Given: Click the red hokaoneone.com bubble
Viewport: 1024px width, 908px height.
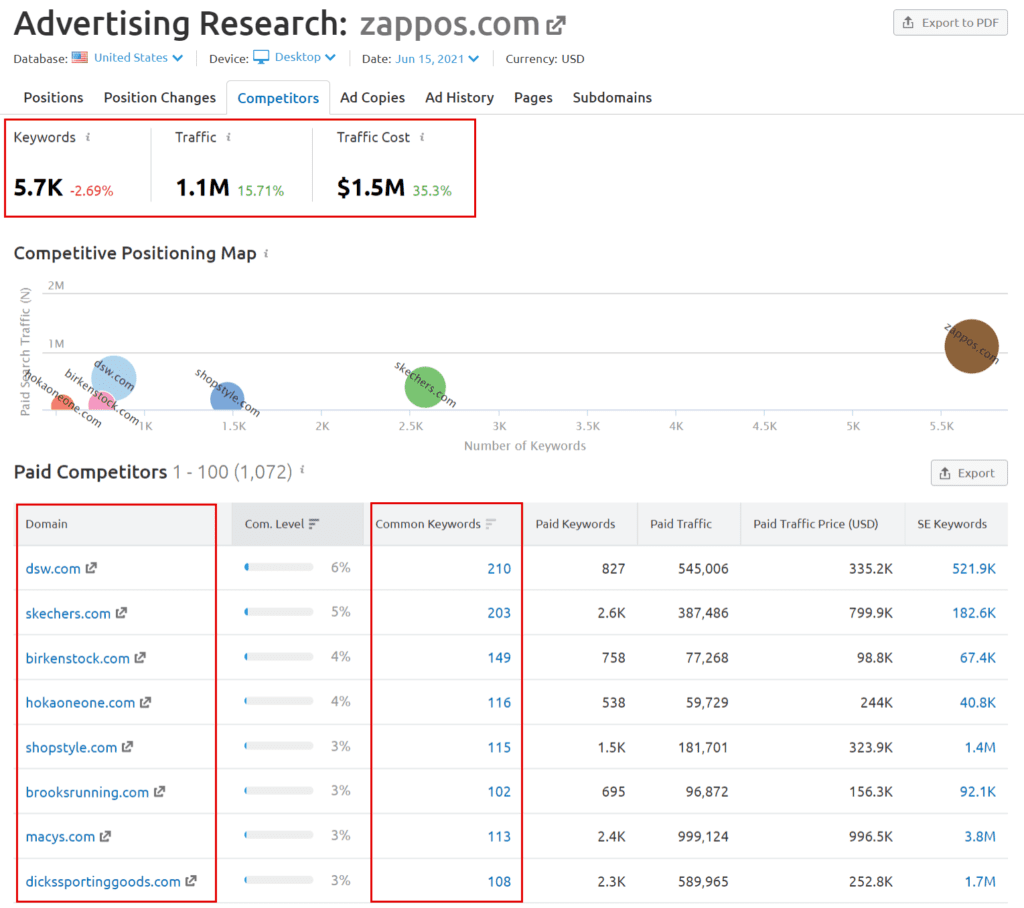Looking at the screenshot, I should pyautogui.click(x=63, y=403).
